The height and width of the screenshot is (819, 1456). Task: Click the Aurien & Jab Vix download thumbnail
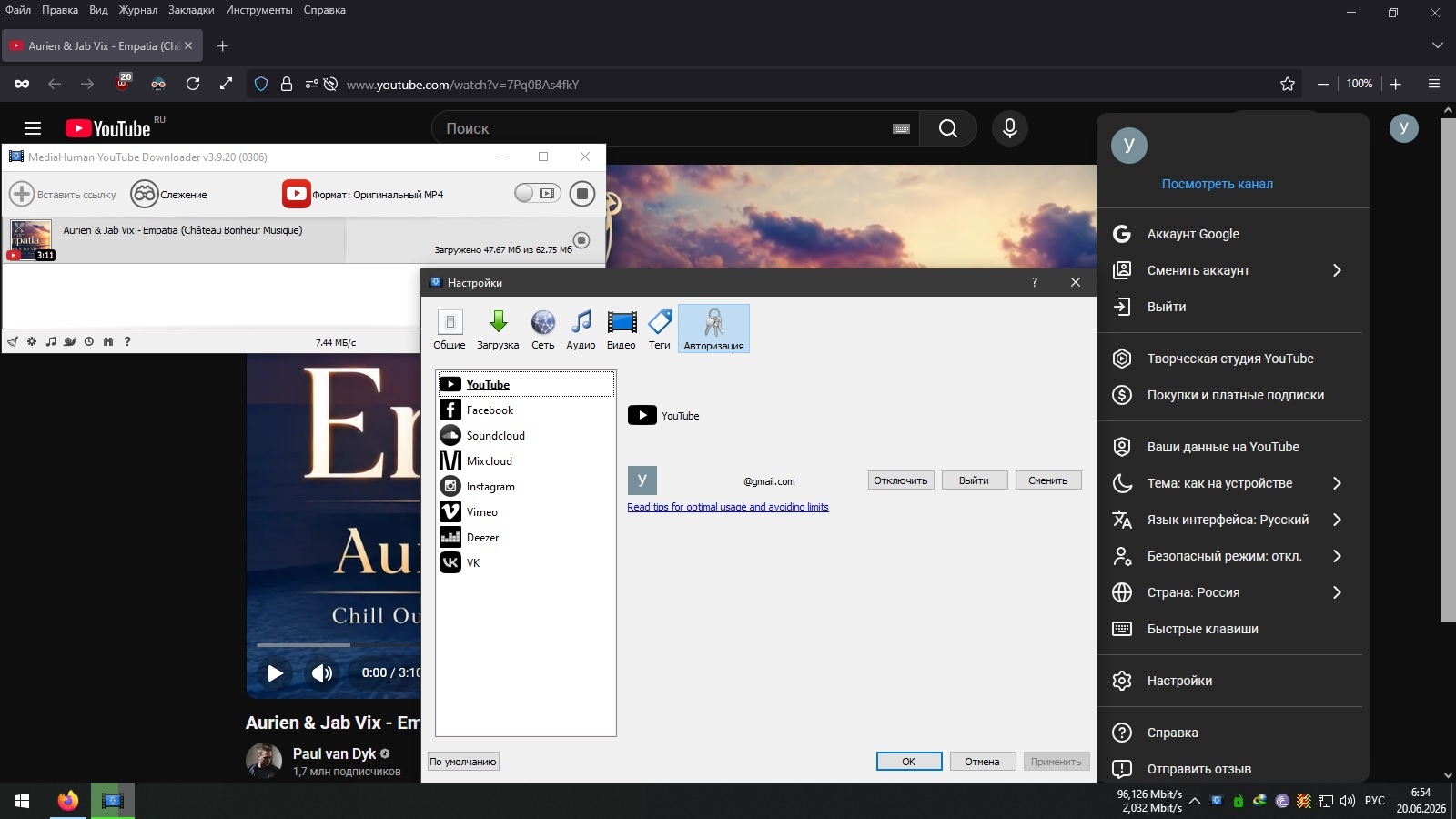[31, 240]
